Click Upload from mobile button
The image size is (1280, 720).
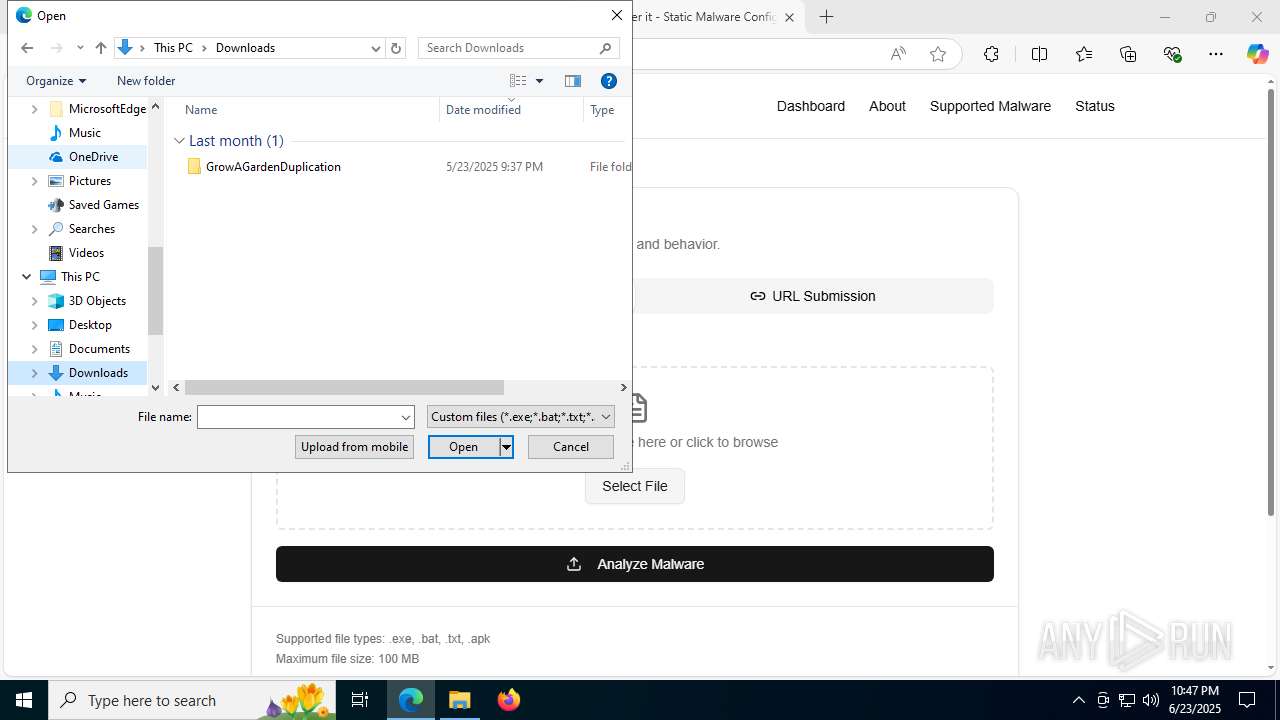(x=355, y=447)
